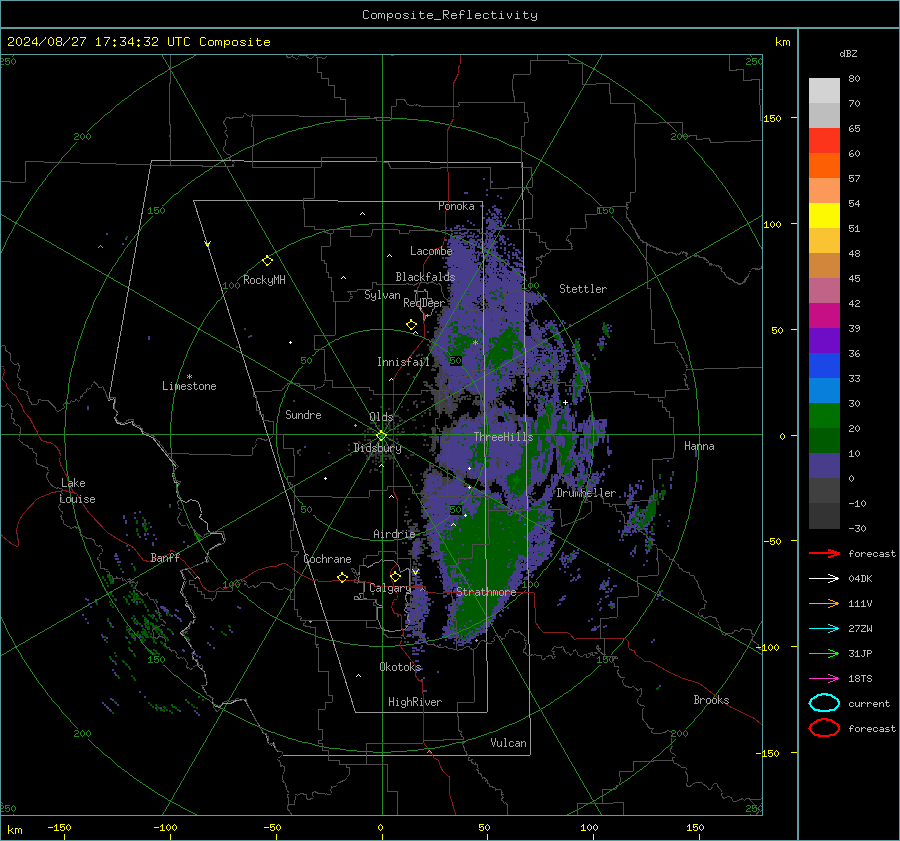Click the Calgary city label

(390, 588)
